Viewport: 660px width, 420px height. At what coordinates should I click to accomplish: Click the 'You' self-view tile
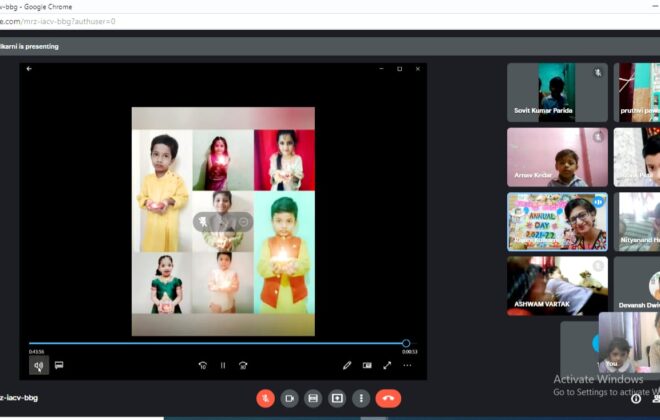[629, 343]
